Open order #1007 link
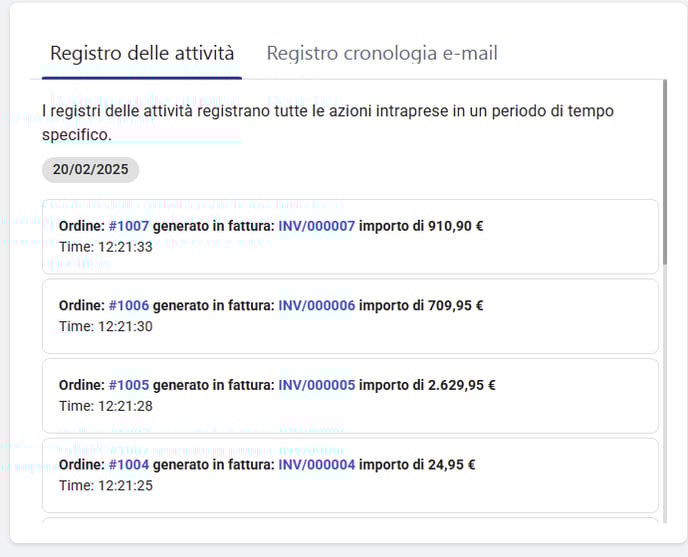Screen dimensions: 688x557 pyautogui.click(x=128, y=226)
